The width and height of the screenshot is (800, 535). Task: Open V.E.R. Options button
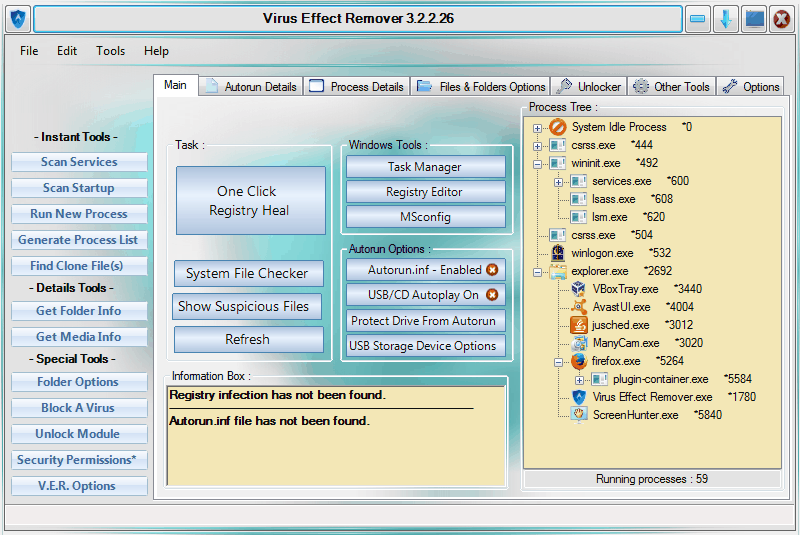click(79, 486)
